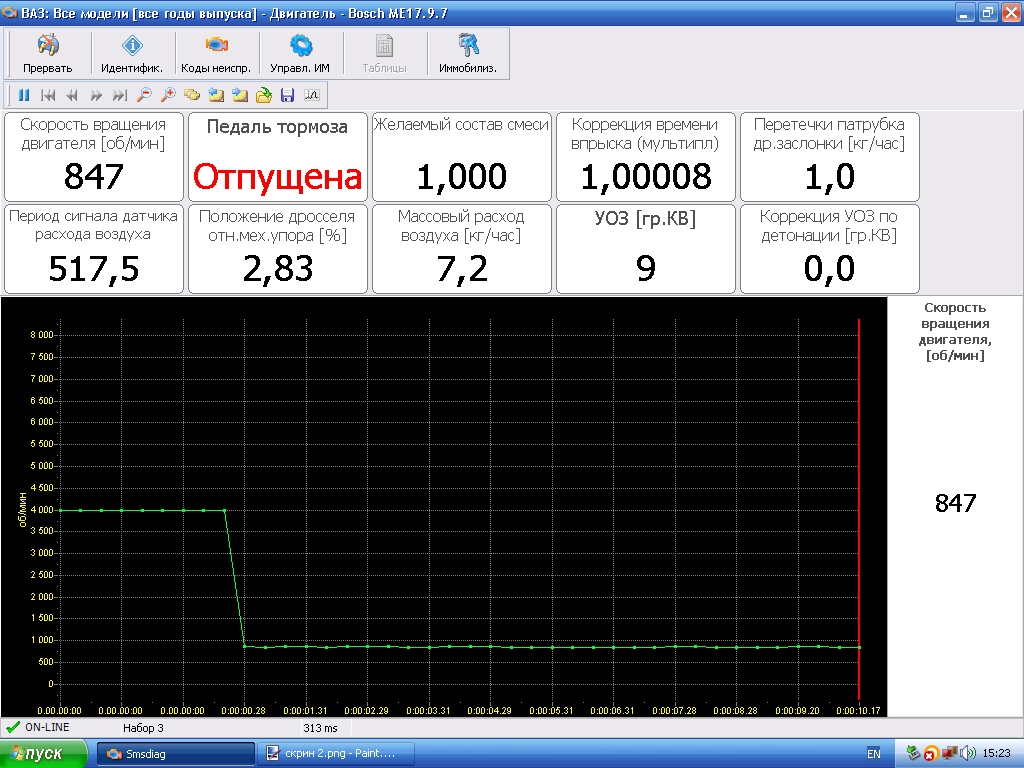Viewport: 1024px width, 768px height.
Task: Click the Прервать (Abort) toolbar button
Action: [48, 54]
